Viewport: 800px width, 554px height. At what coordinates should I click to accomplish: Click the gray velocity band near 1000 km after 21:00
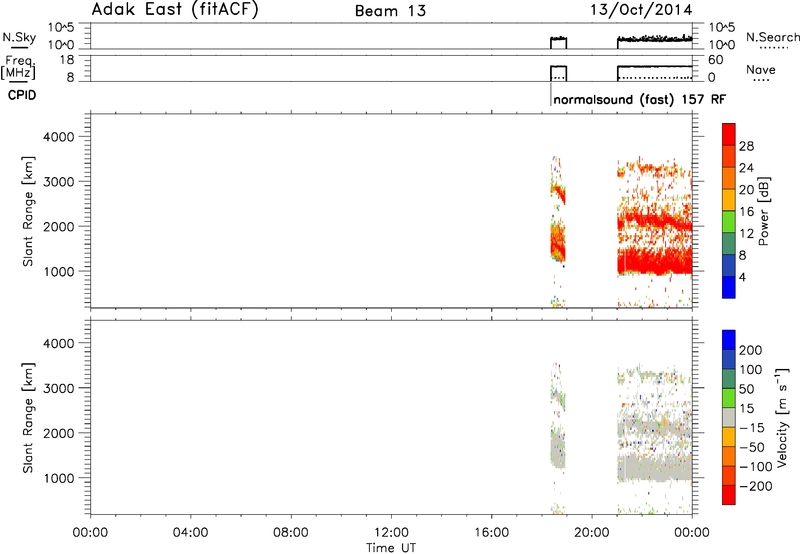(x=655, y=467)
